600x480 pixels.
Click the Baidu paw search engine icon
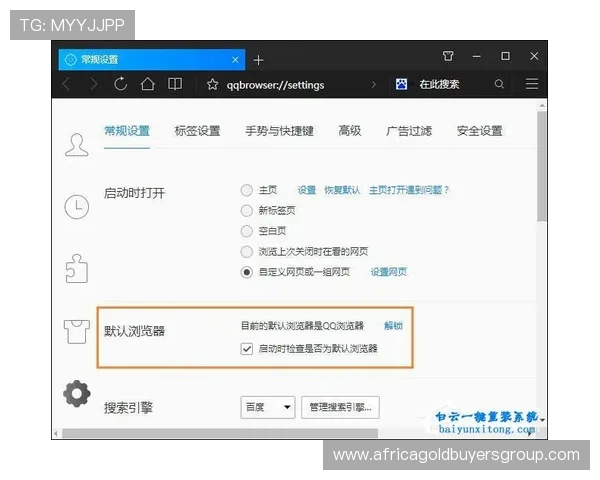(401, 84)
